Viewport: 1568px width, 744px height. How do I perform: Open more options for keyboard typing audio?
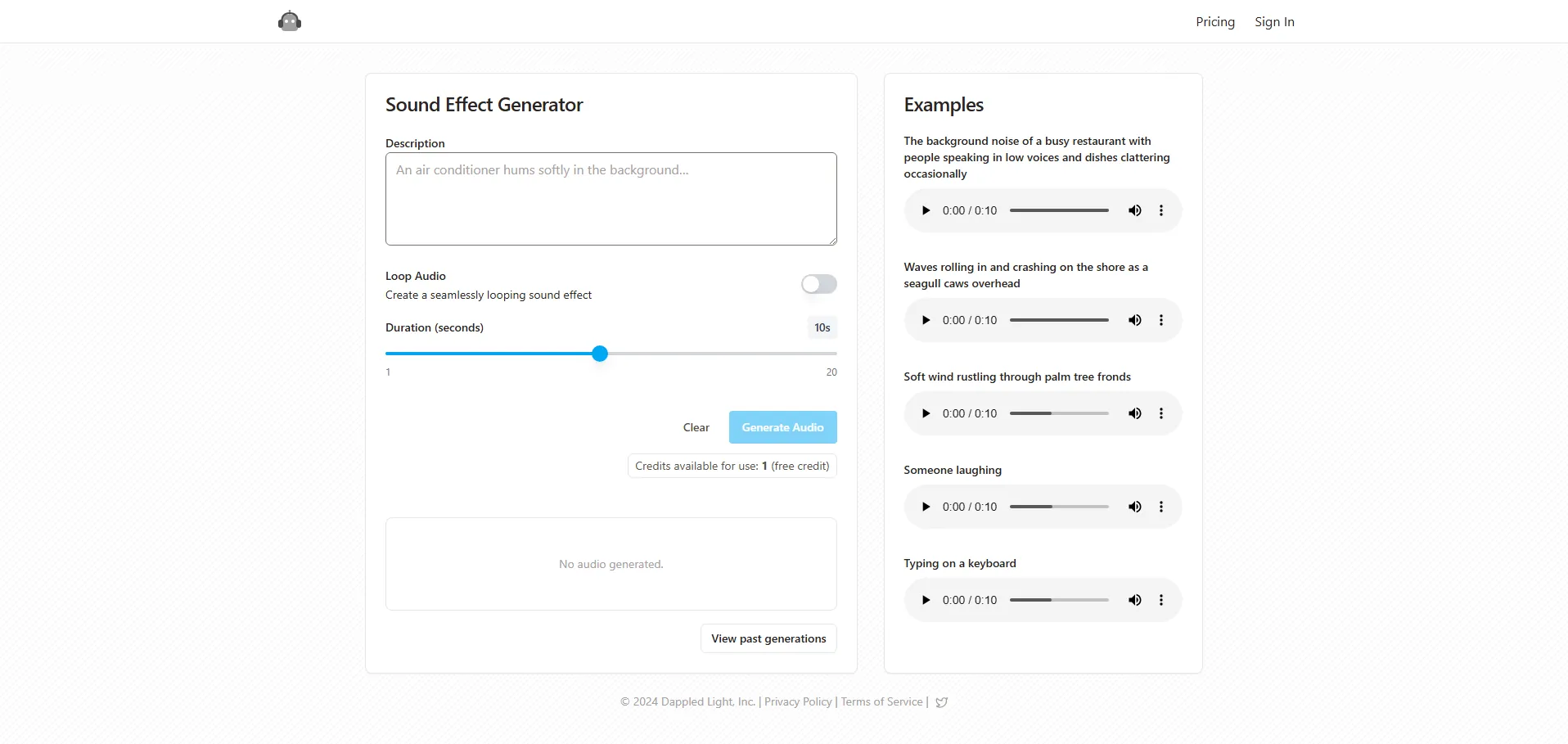coord(1161,600)
